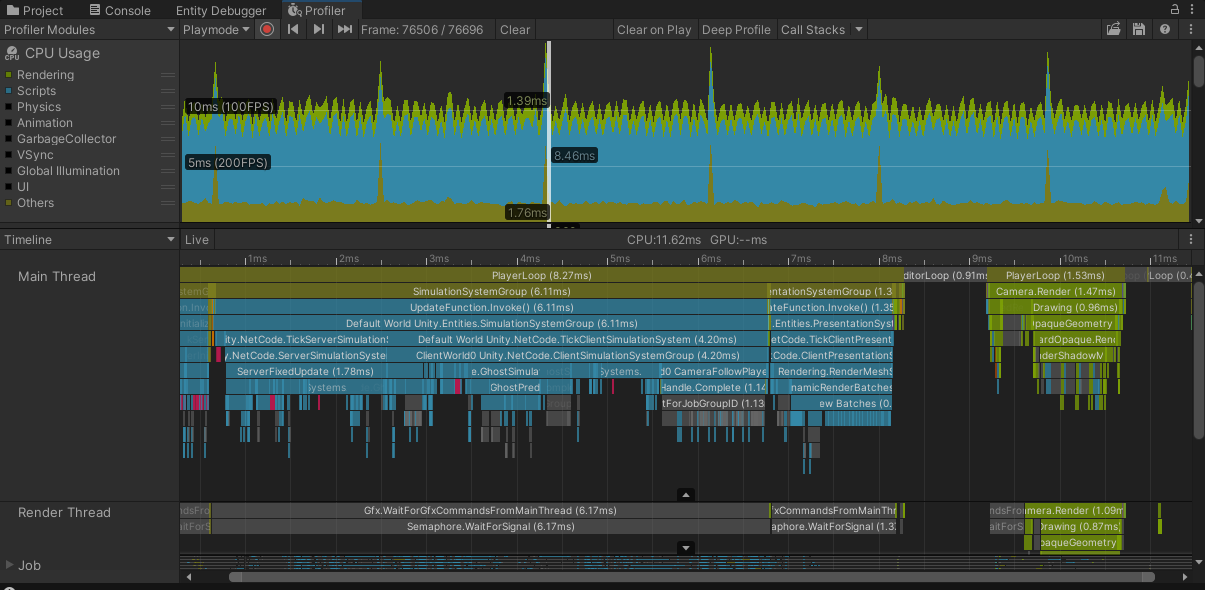Open the Profiler Modules dropdown
This screenshot has width=1205, height=590.
pos(90,30)
